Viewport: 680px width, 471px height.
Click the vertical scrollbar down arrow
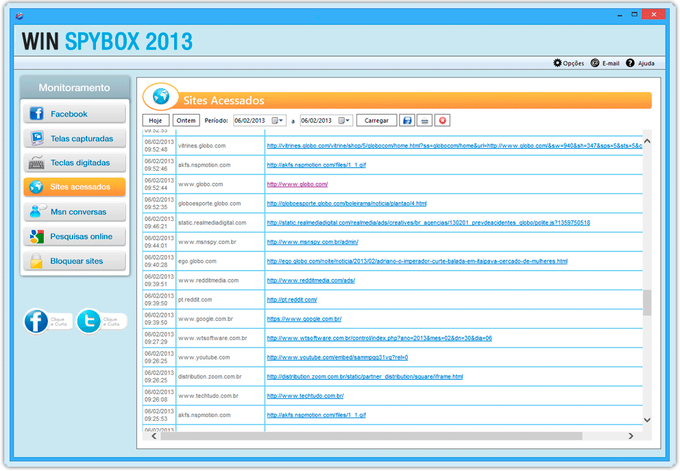(647, 420)
